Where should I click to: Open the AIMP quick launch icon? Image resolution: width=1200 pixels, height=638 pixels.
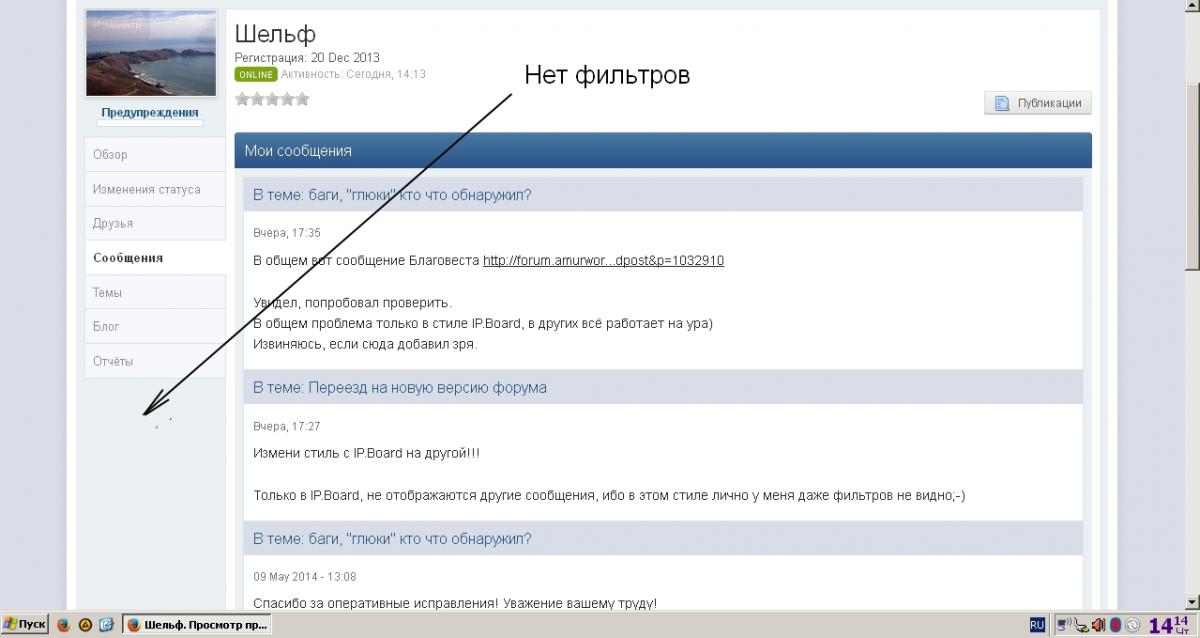click(85, 625)
